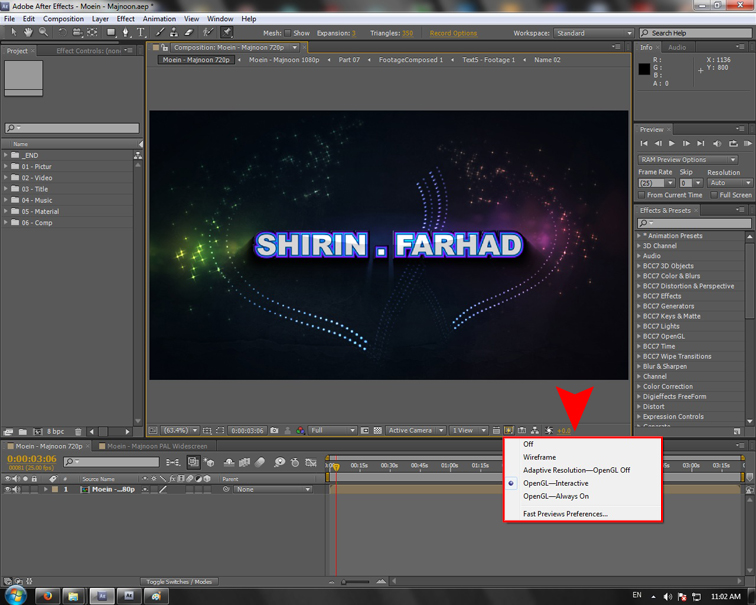Image resolution: width=756 pixels, height=605 pixels.
Task: Toggle the composition viewer lock icon
Action: click(165, 47)
